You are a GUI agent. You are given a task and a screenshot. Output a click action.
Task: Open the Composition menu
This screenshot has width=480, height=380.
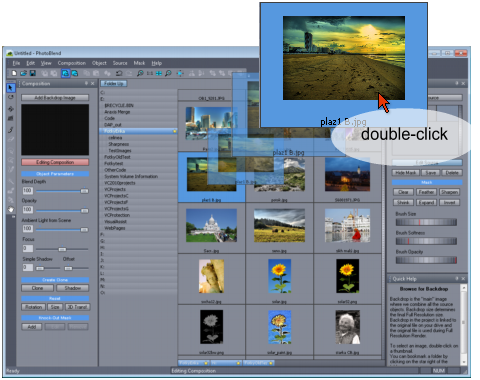pyautogui.click(x=72, y=63)
